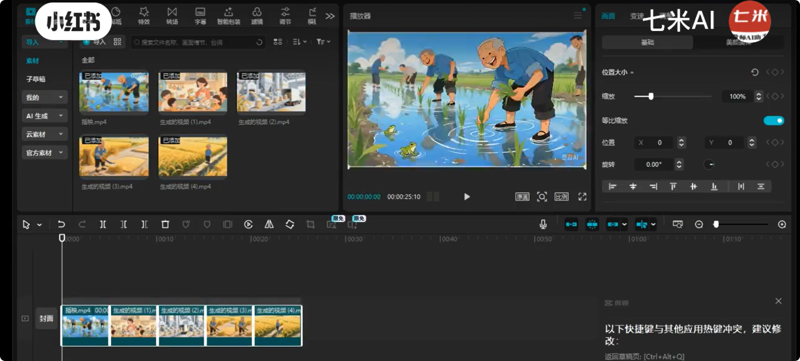Expand the AI 生成 sidebar section
The height and width of the screenshot is (361, 800).
click(44, 116)
